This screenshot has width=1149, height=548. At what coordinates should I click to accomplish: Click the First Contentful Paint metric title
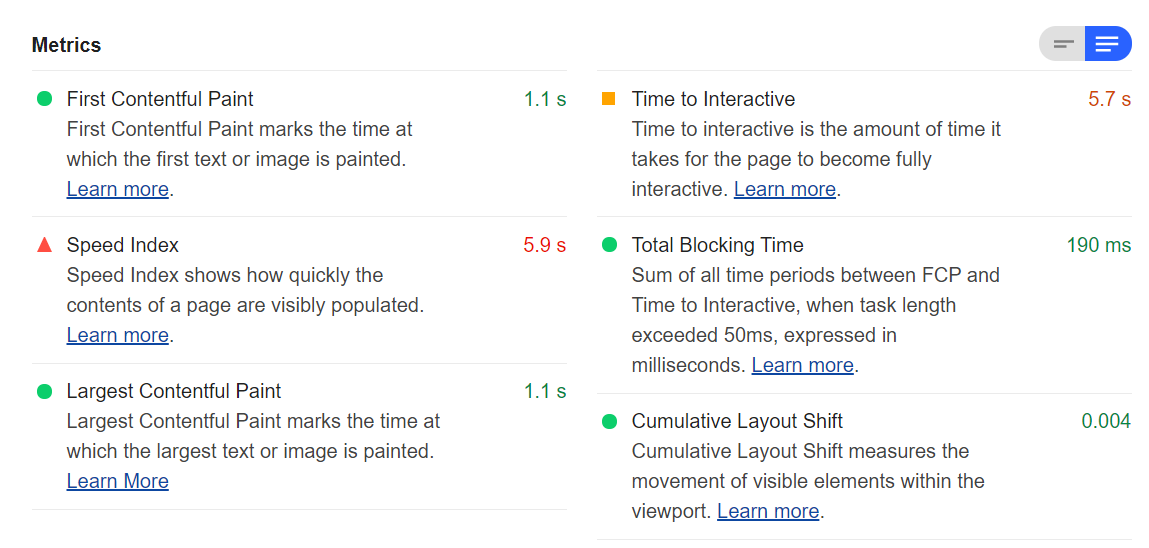160,99
